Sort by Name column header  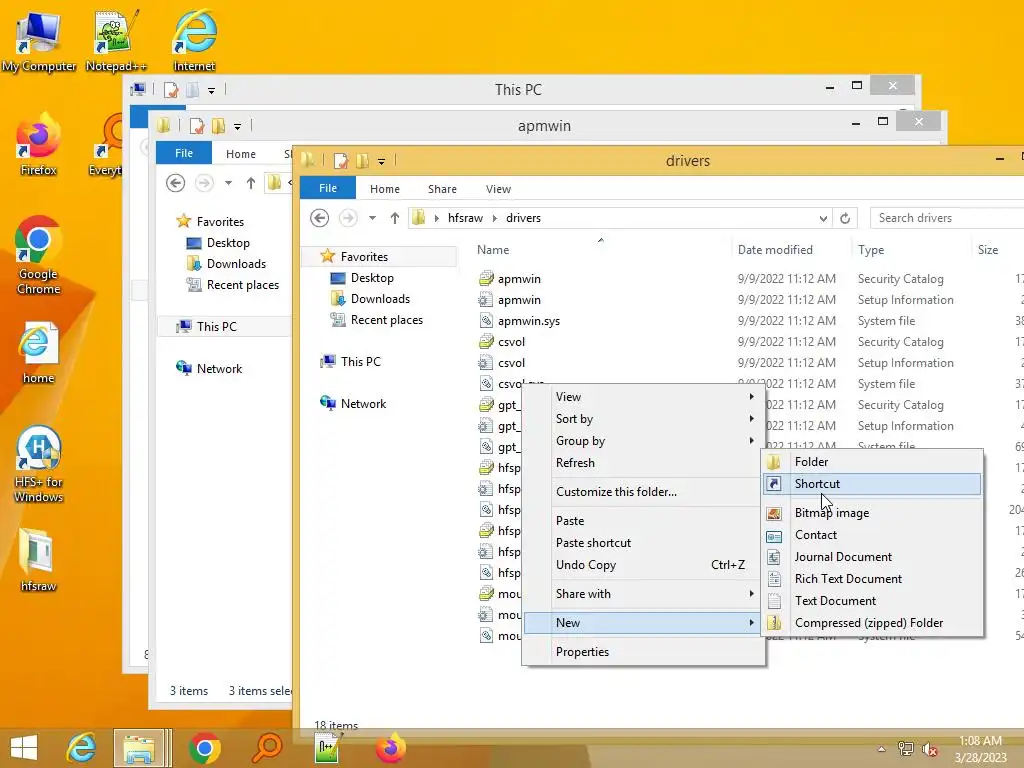click(x=493, y=249)
